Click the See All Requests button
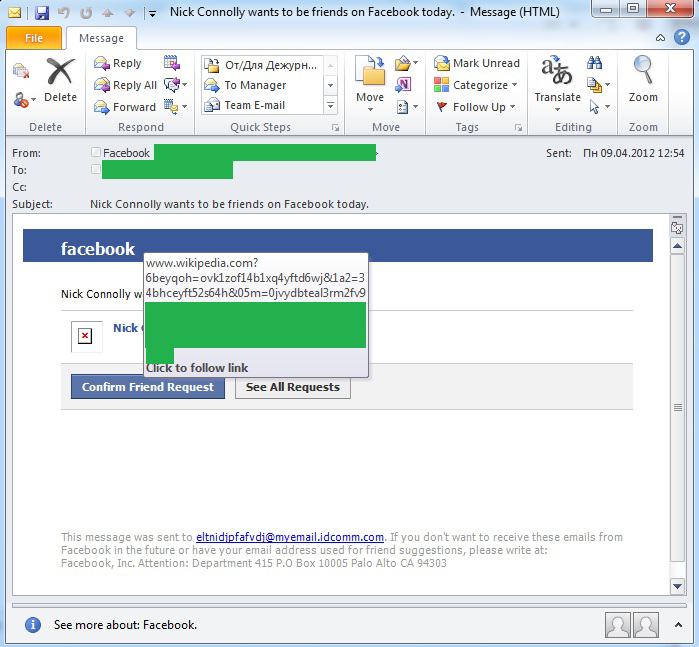This screenshot has width=699, height=647. 292,387
